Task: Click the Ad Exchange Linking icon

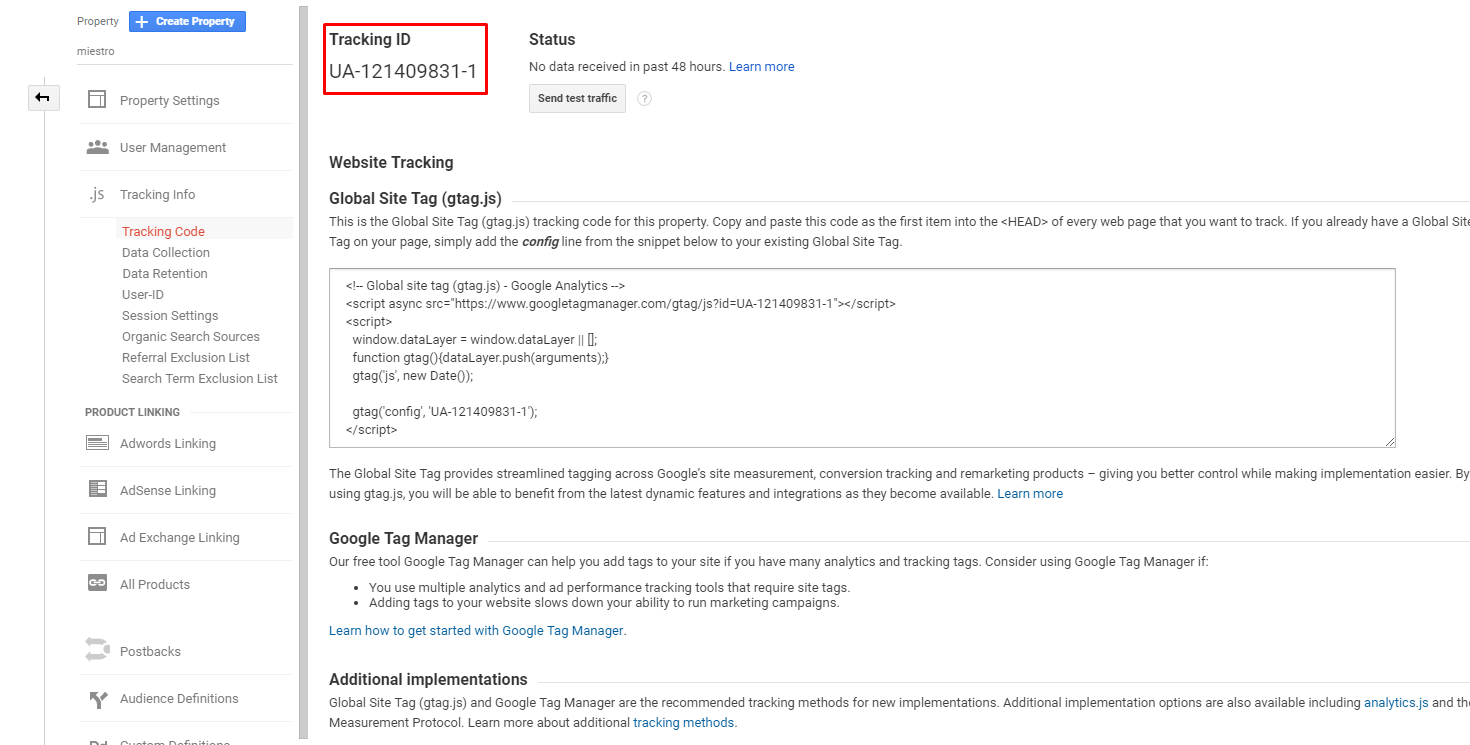Action: pos(97,537)
